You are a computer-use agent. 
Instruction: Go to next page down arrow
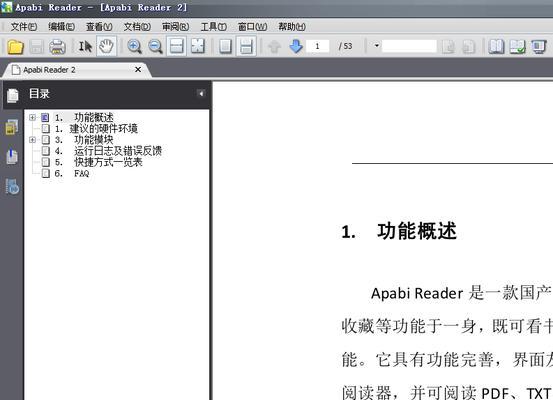coord(296,47)
